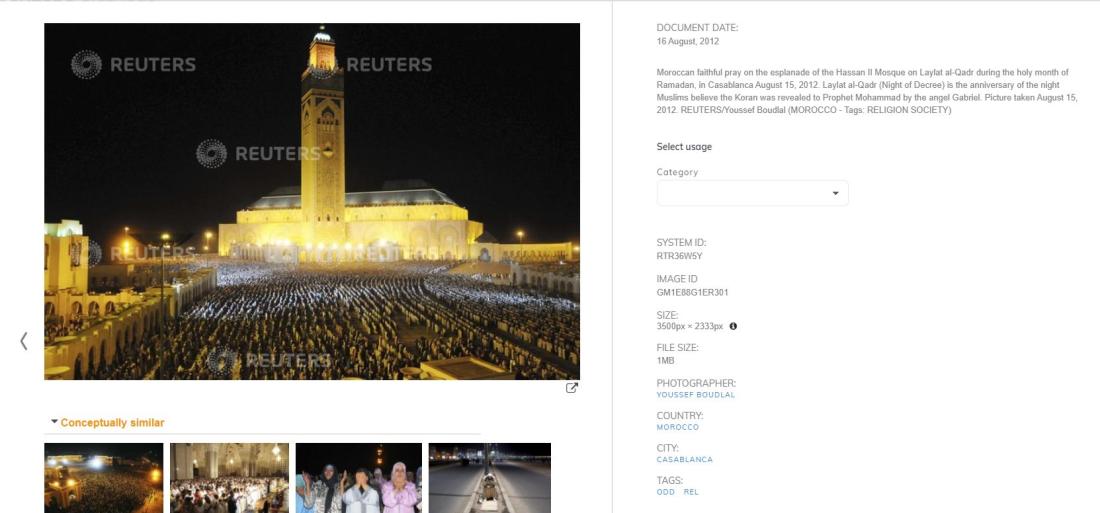This screenshot has height=513, width=1100.
Task: Show size info tooltip icon
Action: click(733, 326)
